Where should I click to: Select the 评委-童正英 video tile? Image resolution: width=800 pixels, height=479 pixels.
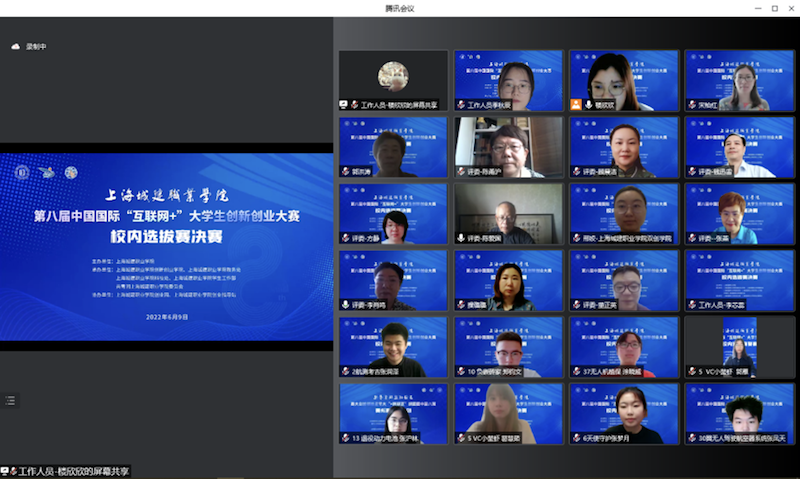point(624,281)
